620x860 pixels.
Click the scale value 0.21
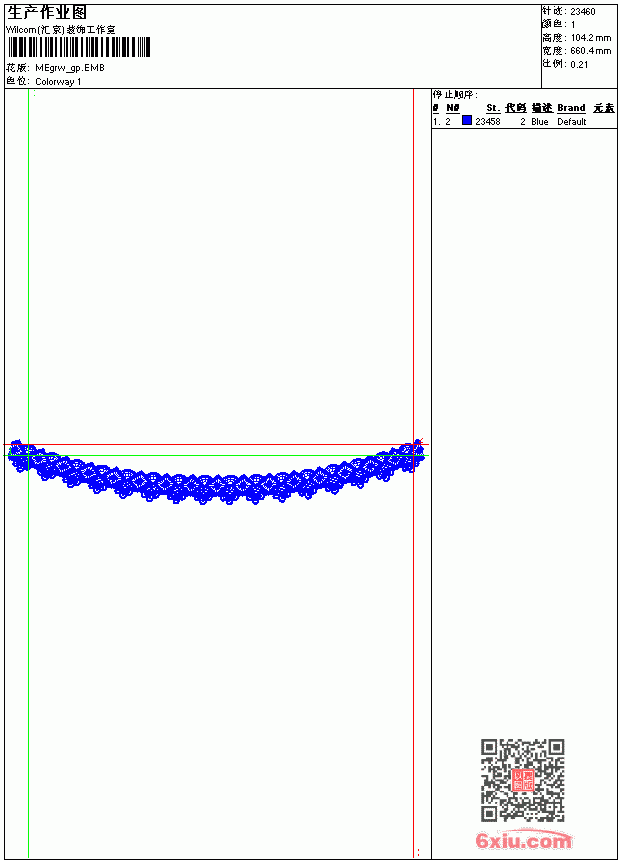coord(579,65)
